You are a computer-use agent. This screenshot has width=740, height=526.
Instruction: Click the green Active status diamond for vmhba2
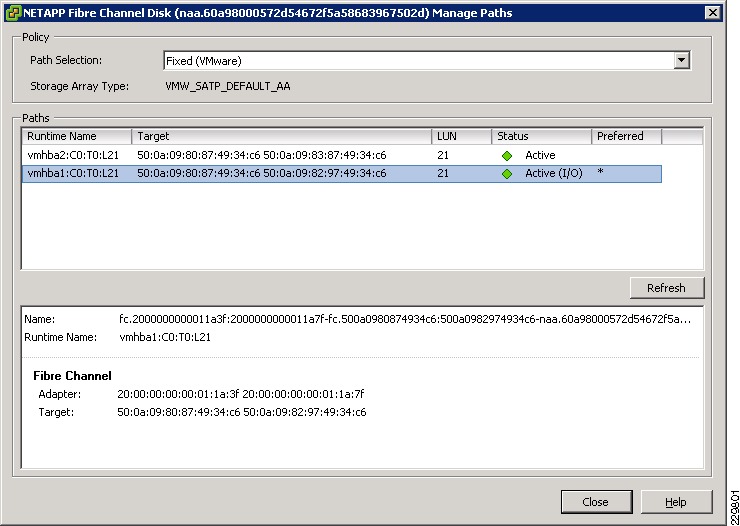(507, 156)
